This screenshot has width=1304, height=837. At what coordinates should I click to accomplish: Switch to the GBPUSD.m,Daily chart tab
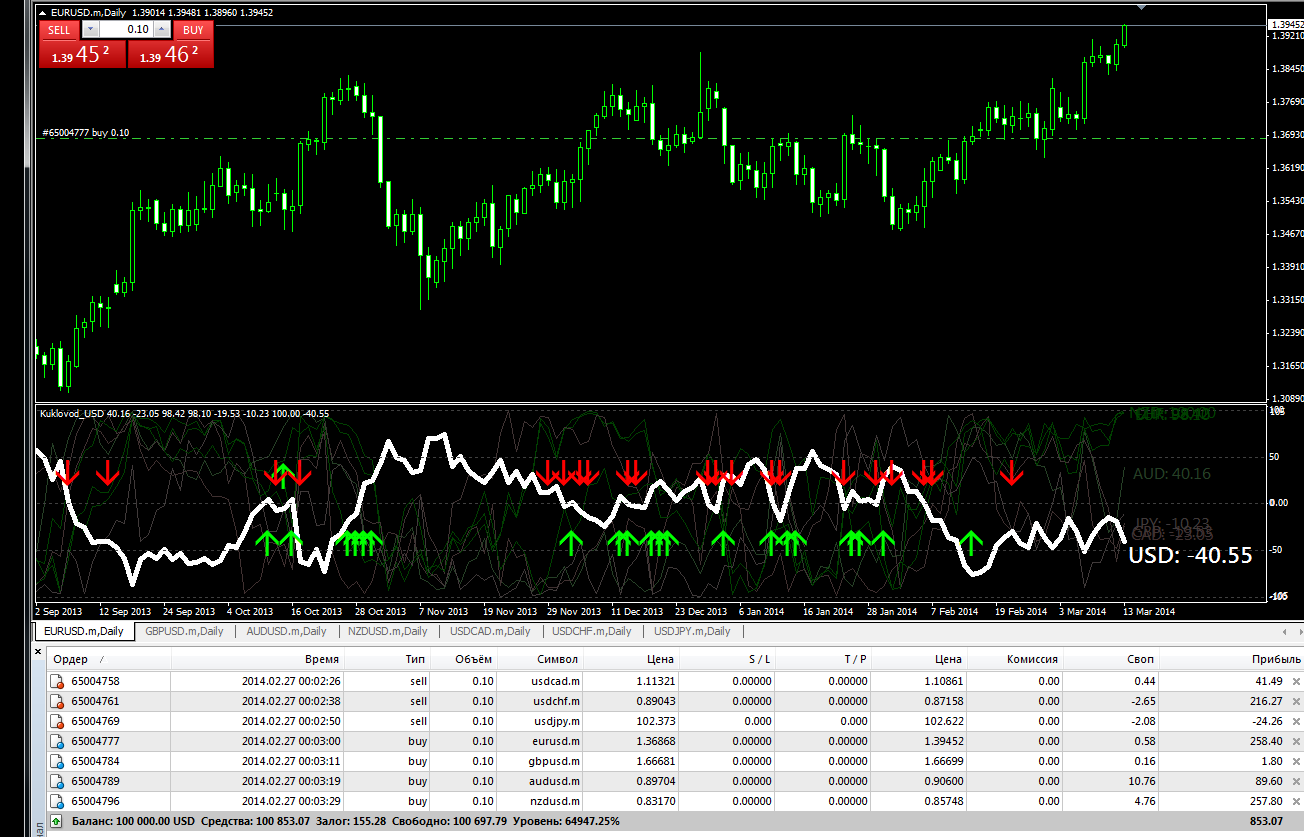point(184,631)
